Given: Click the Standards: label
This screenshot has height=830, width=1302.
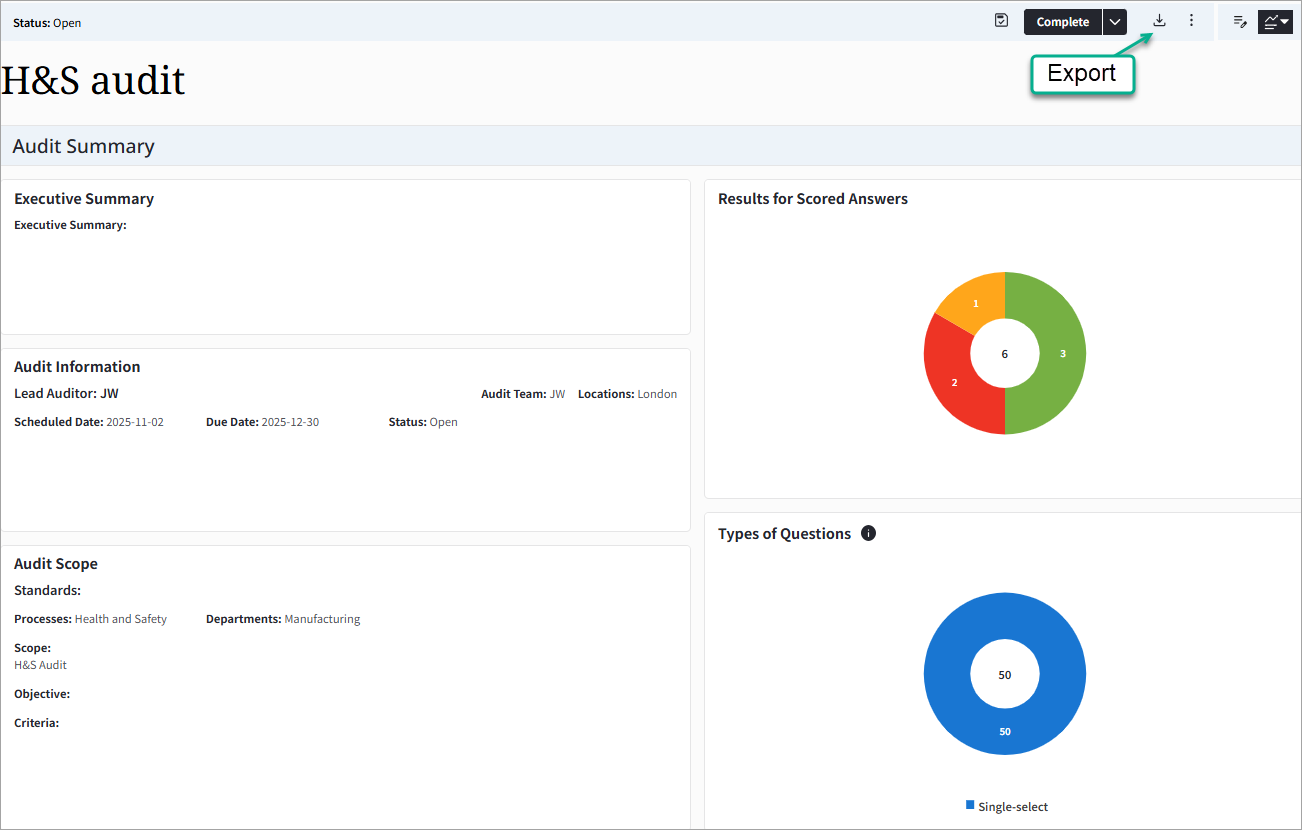Looking at the screenshot, I should pyautogui.click(x=47, y=591).
